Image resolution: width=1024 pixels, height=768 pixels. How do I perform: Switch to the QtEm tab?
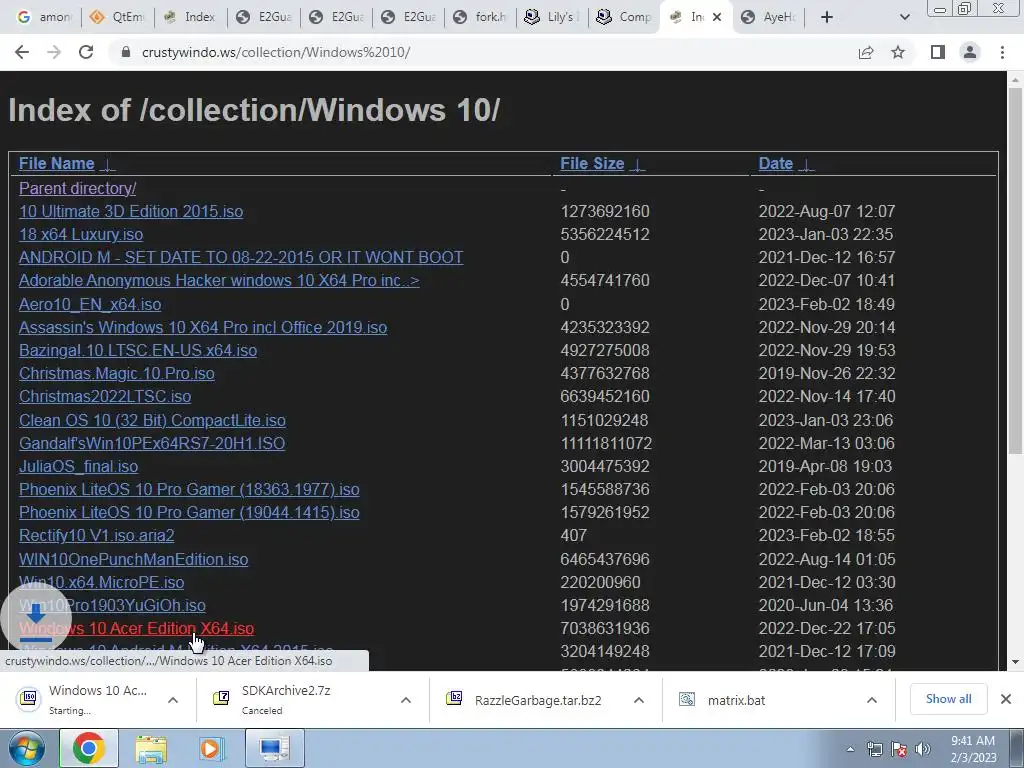[118, 17]
